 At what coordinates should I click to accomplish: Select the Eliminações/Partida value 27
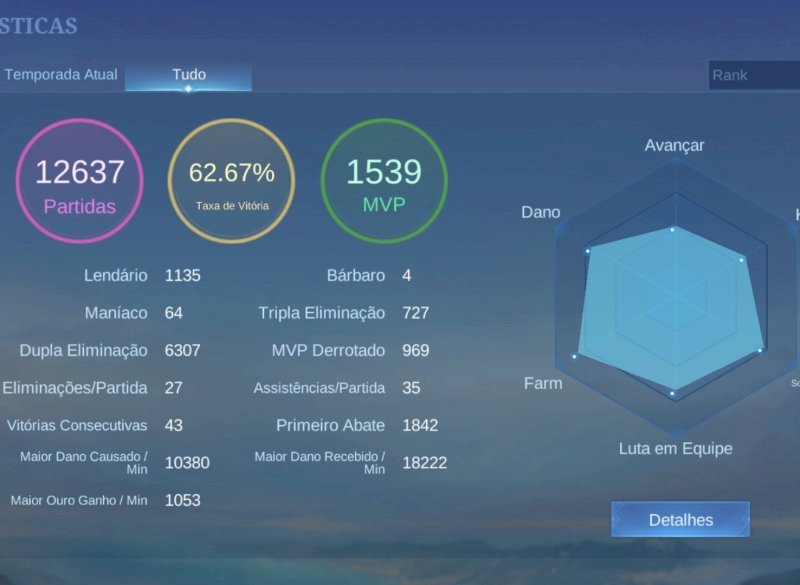point(173,388)
